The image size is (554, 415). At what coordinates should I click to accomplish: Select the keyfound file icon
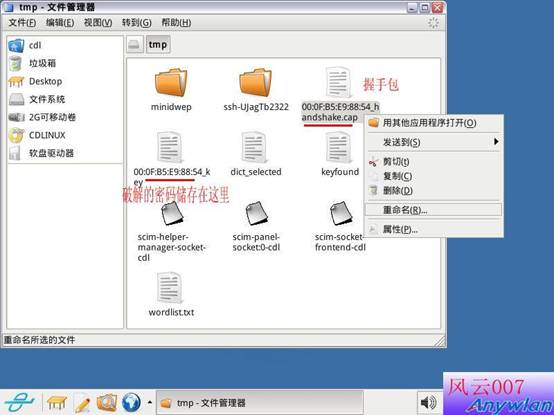coord(339,147)
